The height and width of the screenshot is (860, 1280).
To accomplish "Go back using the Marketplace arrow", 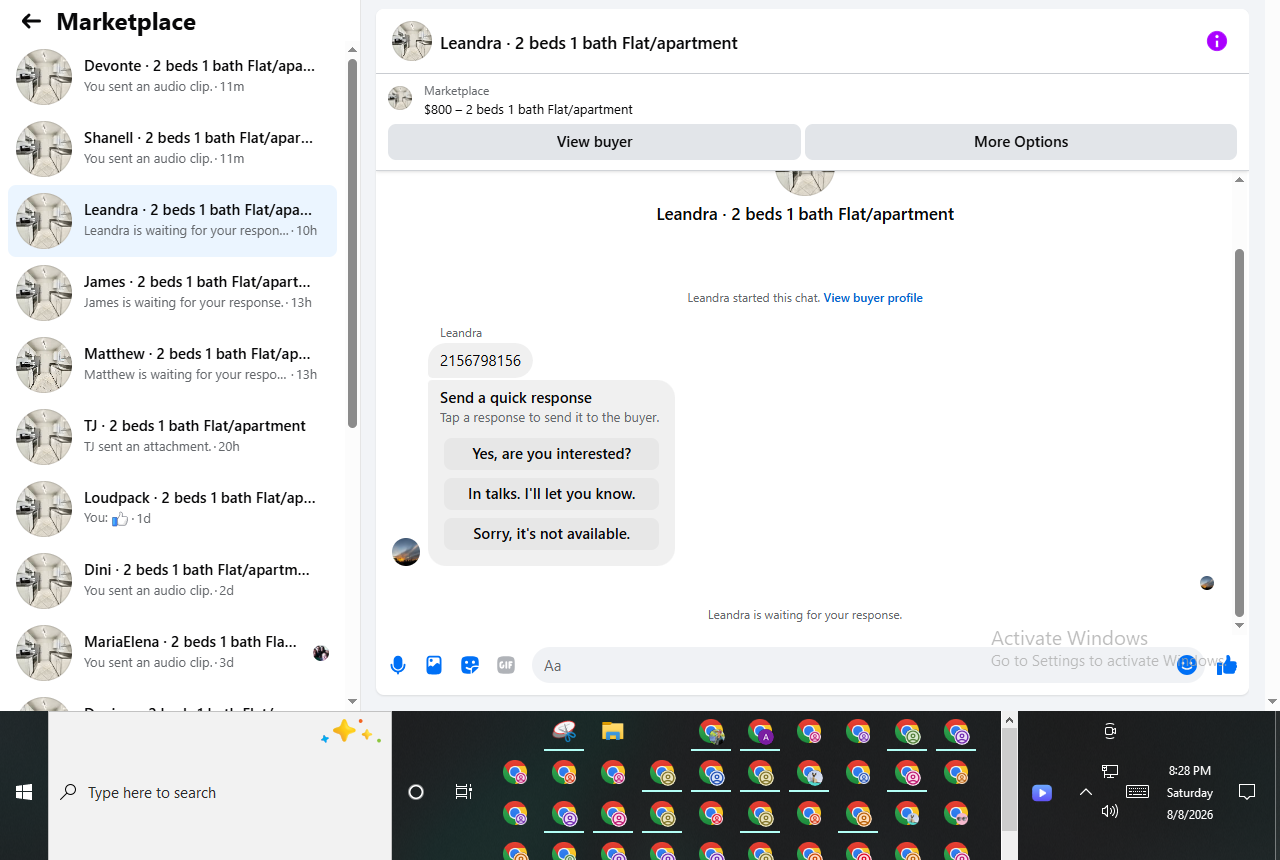I will pyautogui.click(x=31, y=21).
